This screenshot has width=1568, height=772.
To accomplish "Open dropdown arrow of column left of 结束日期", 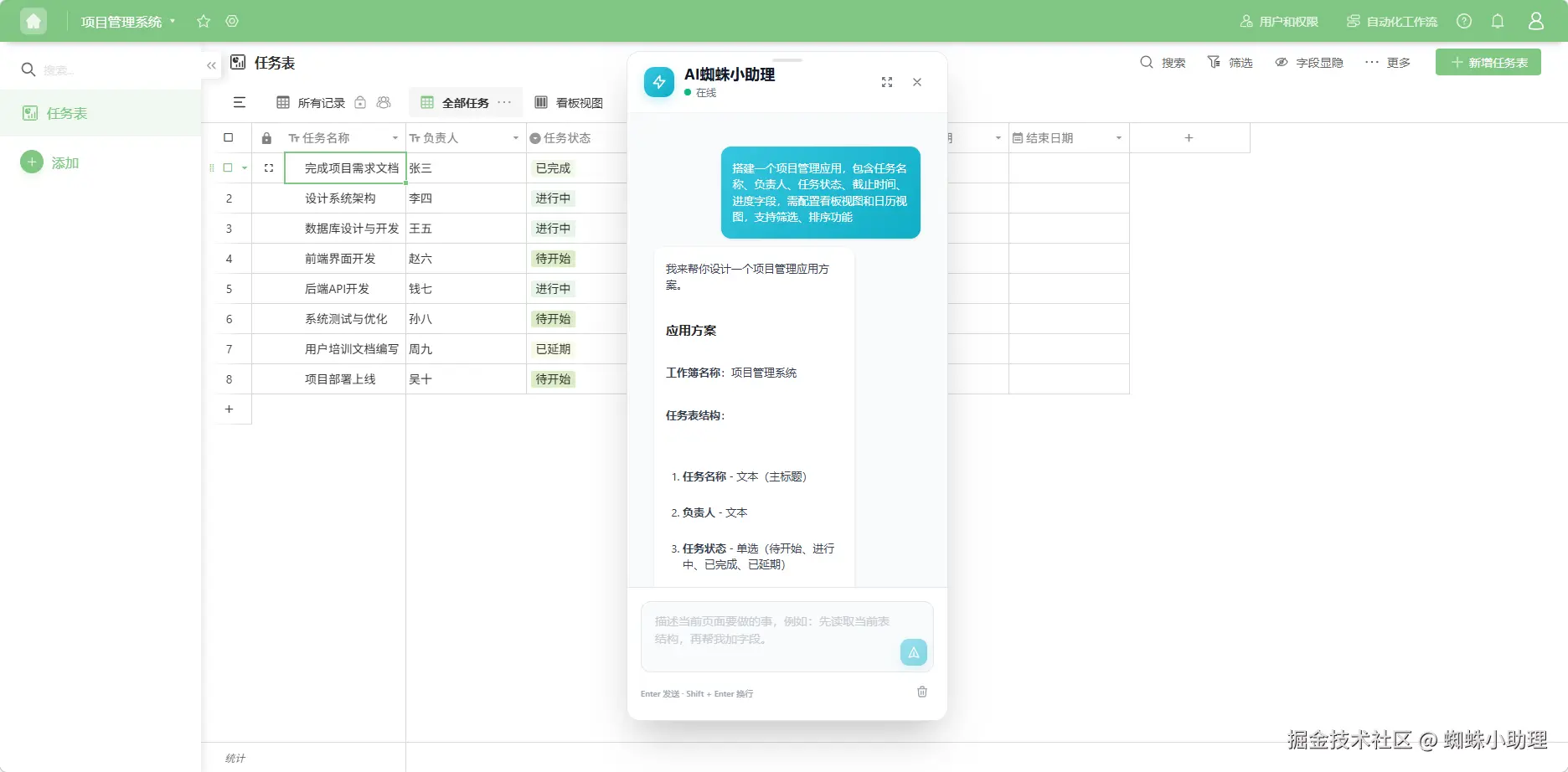I will click(998, 138).
